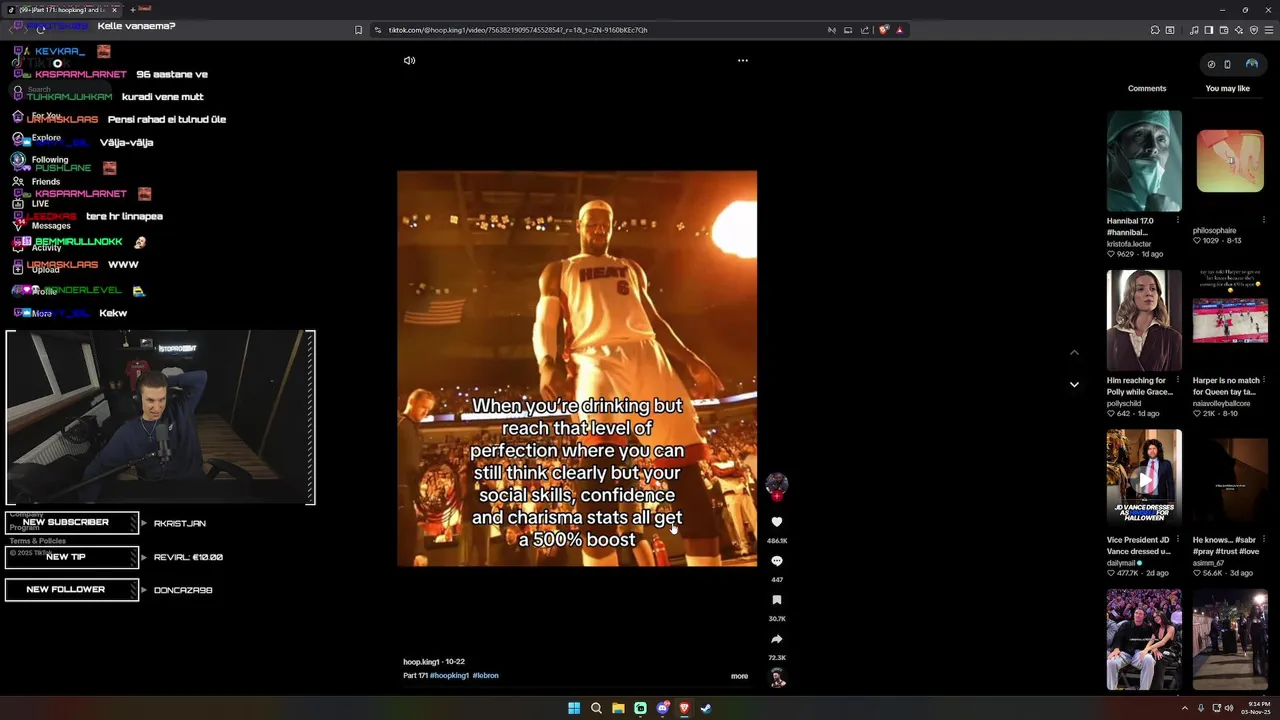Viewport: 1280px width, 720px height.
Task: Open the video three-dots options menu
Action: coord(742,61)
